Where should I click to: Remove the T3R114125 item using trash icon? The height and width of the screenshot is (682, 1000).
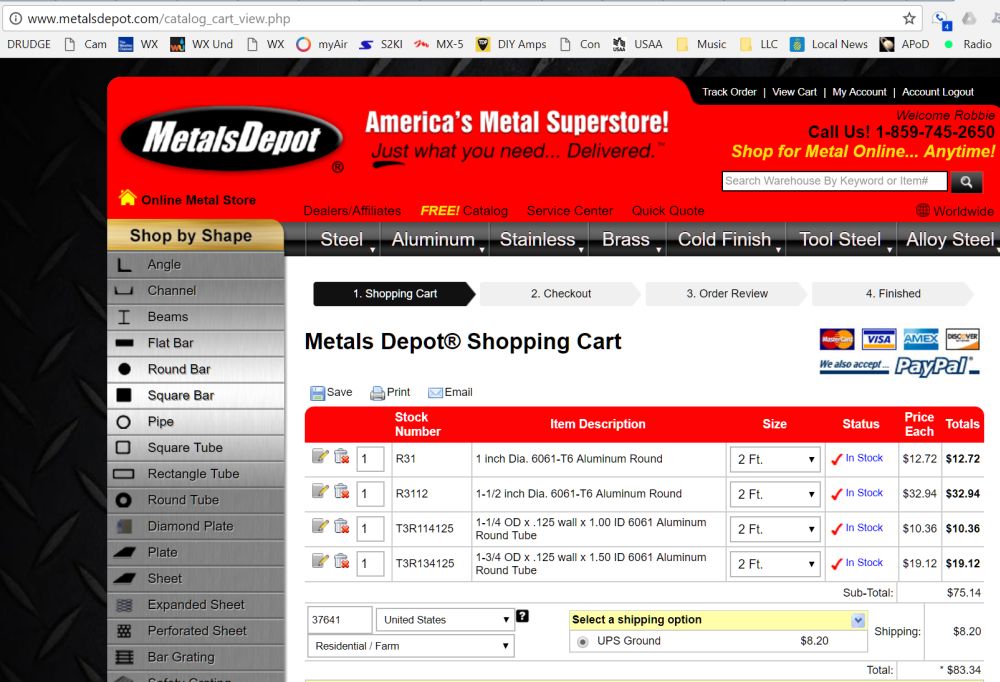(341, 526)
